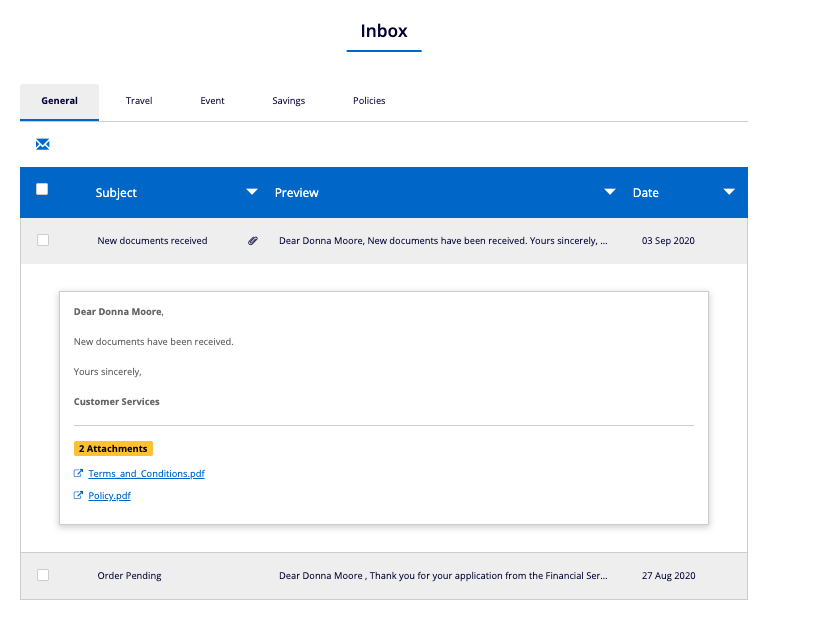Click external link icon beside Policy.pdf

(x=78, y=496)
